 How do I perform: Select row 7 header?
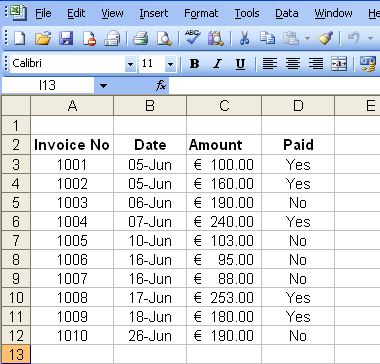16,240
